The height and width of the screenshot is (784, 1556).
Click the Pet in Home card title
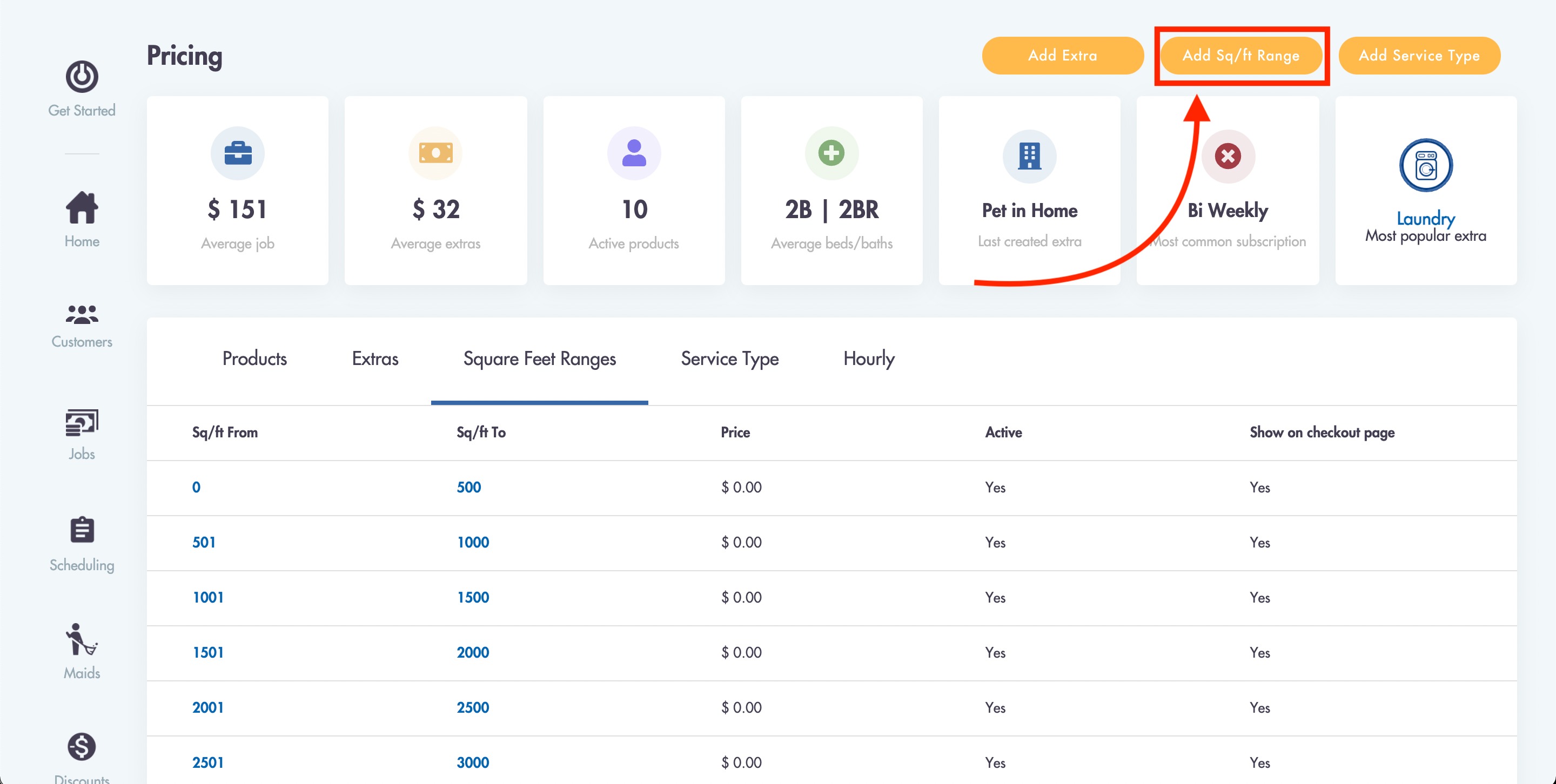click(x=1029, y=211)
